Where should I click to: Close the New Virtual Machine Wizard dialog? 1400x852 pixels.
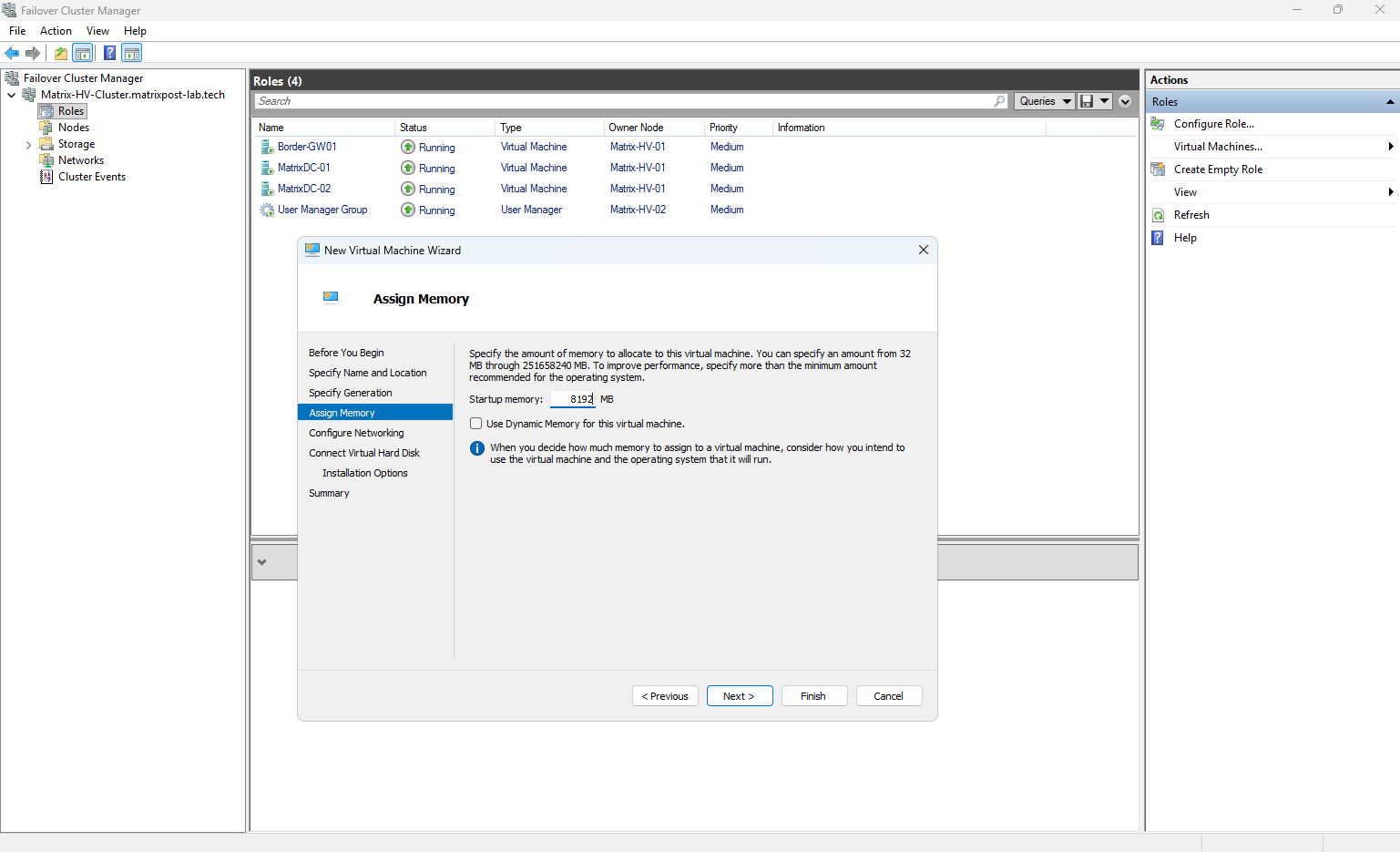point(924,250)
